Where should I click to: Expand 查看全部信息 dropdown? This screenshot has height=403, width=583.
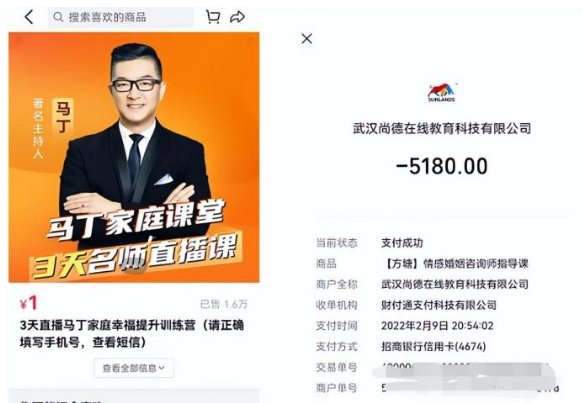133,368
